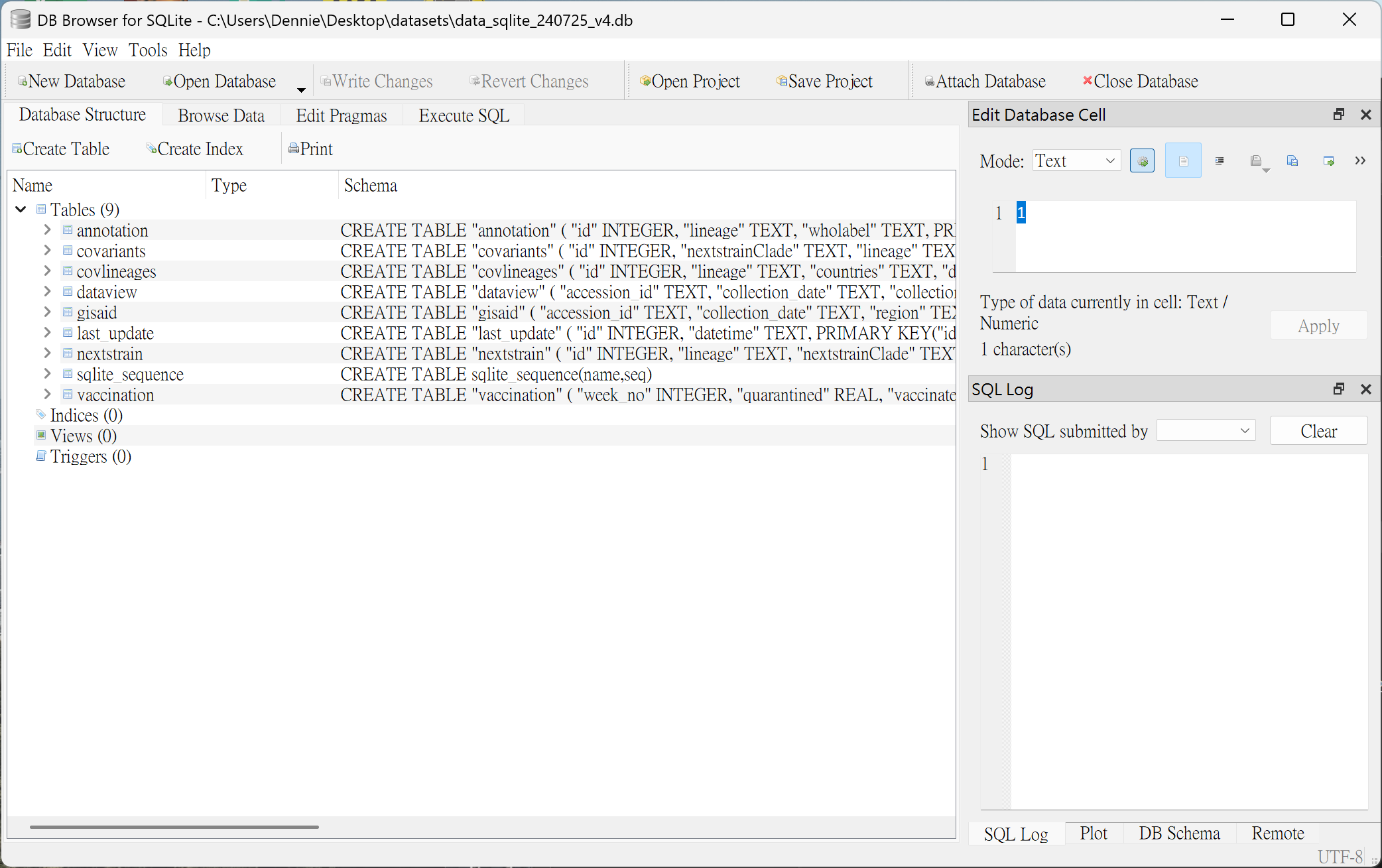The width and height of the screenshot is (1382, 868).
Task: Click the Clear button in SQL Log
Action: [1318, 432]
